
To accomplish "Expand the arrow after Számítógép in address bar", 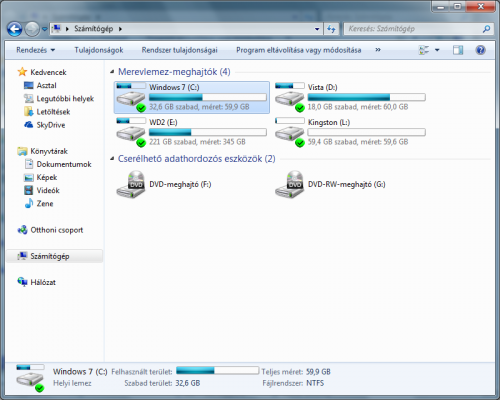I will tap(120, 29).
